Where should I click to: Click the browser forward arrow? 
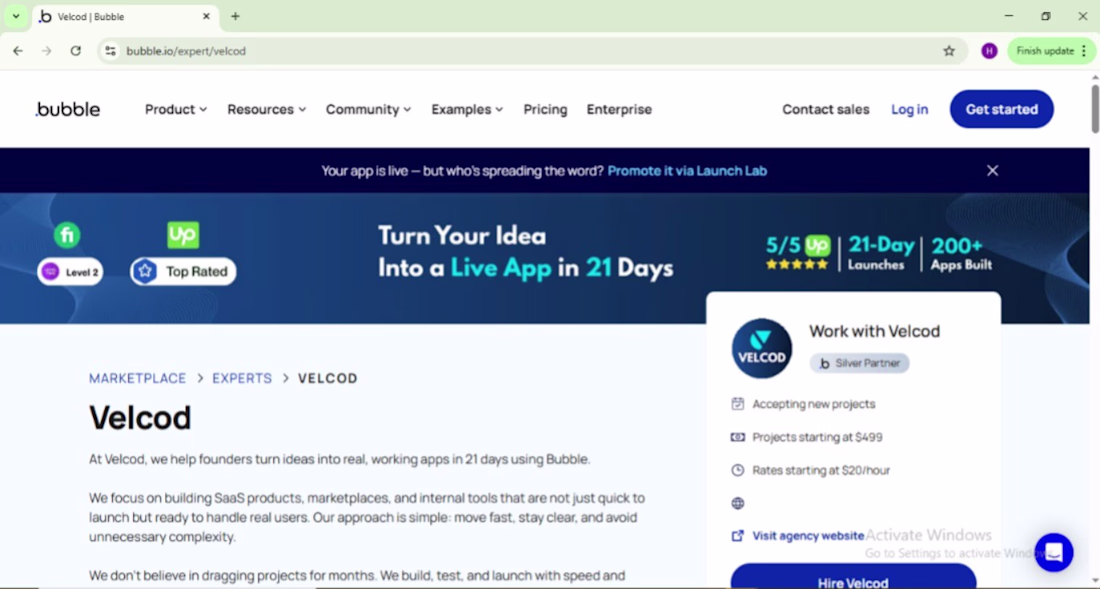(x=46, y=51)
